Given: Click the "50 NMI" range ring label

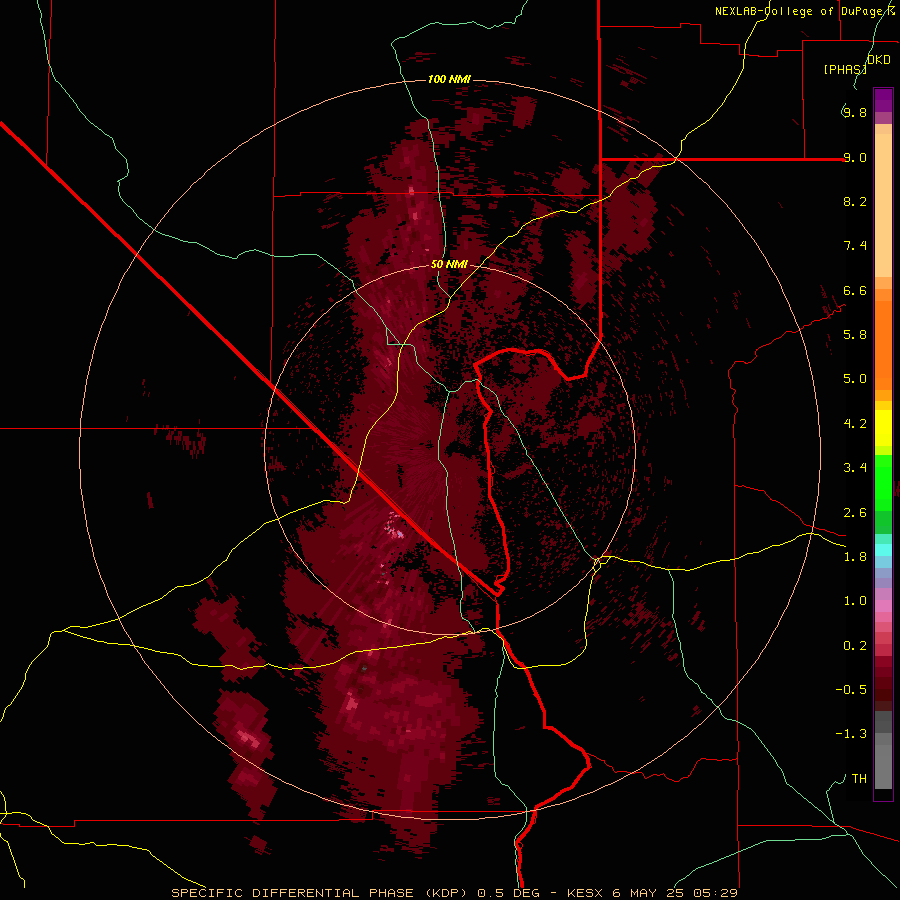Looking at the screenshot, I should (x=449, y=264).
